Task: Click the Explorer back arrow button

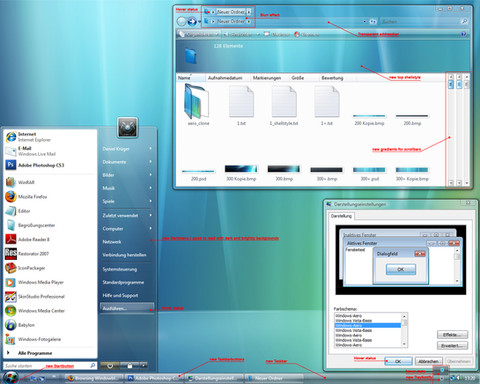Action: coord(182,22)
